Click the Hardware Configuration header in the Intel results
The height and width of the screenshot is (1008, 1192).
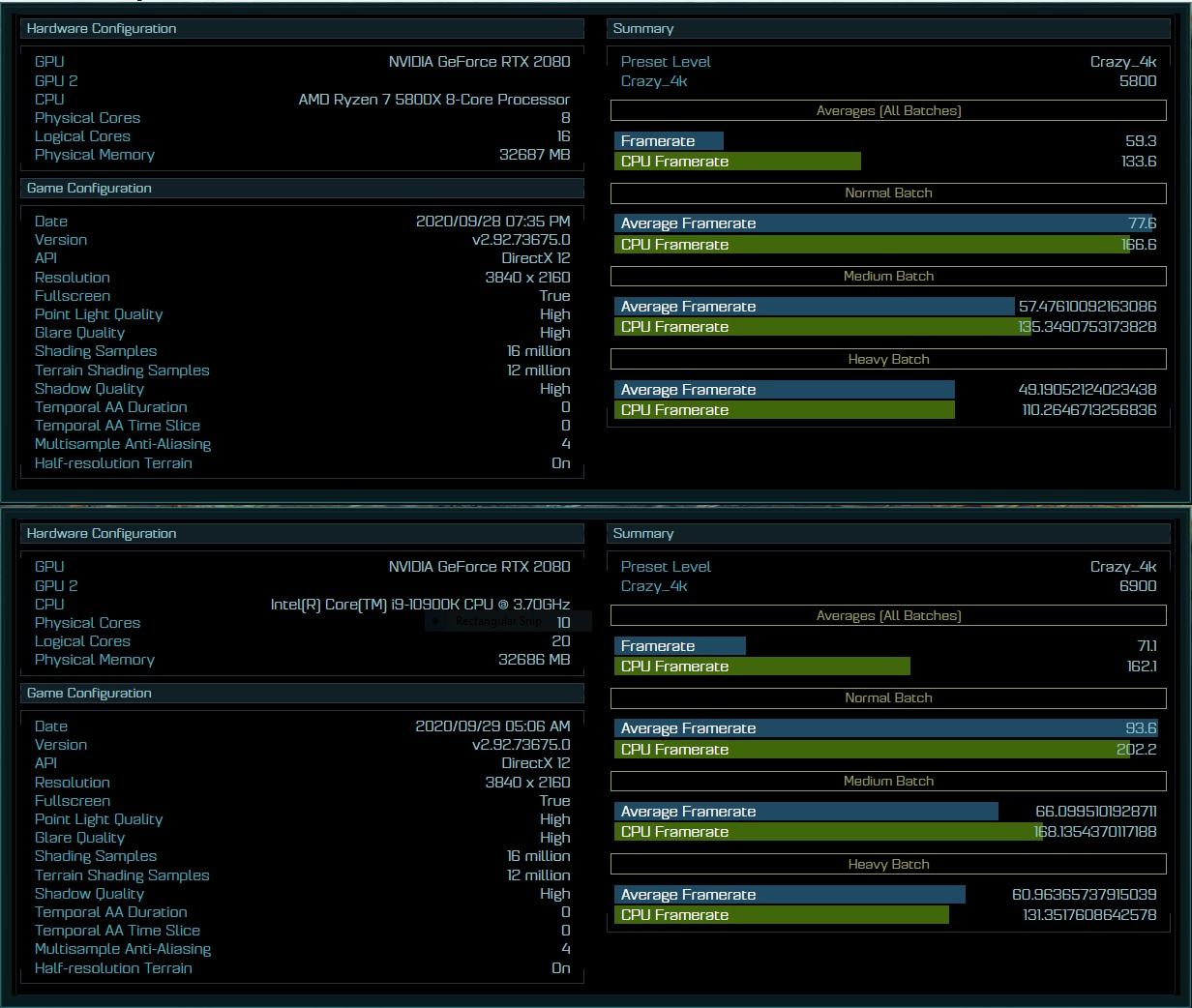(302, 534)
